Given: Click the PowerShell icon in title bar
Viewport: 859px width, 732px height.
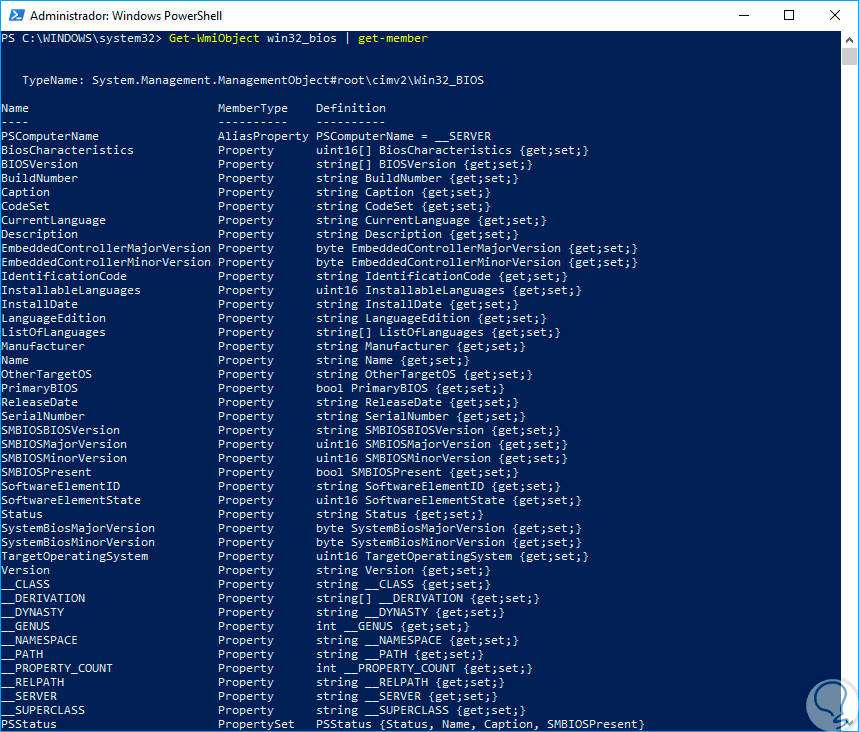Looking at the screenshot, I should tap(15, 16).
